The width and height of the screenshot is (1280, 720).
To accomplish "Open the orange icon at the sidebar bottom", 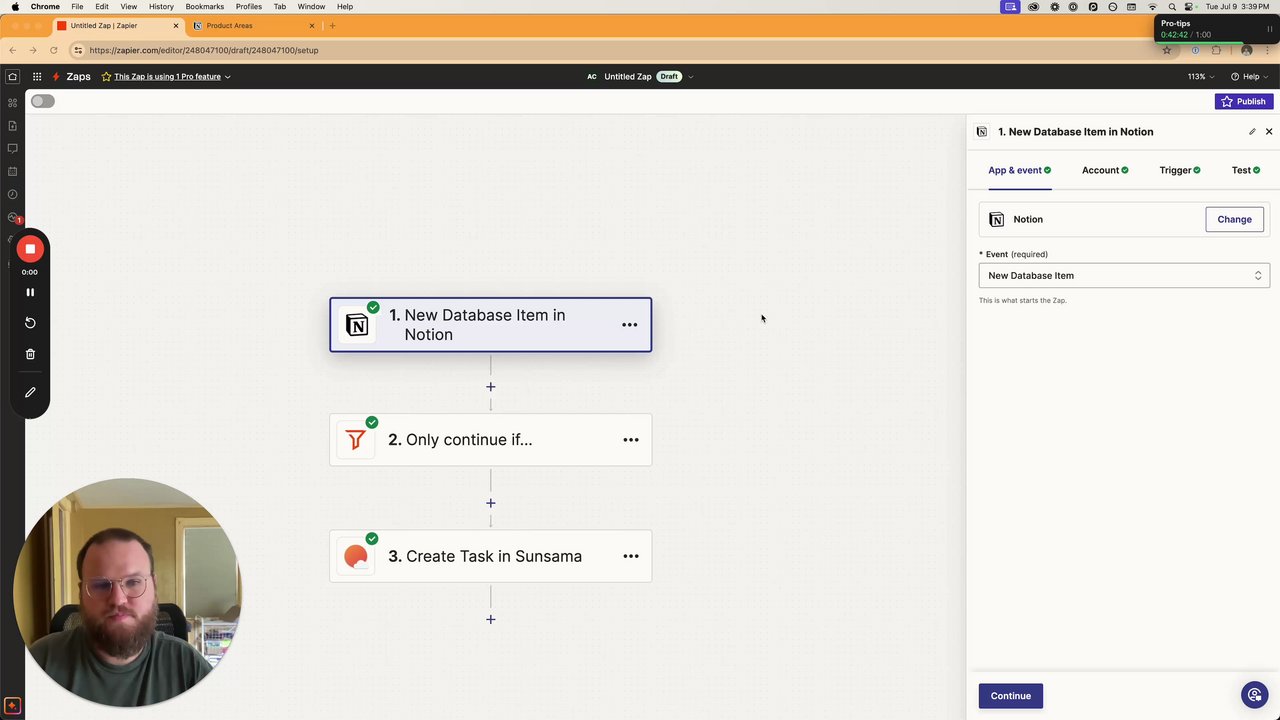I will (x=12, y=706).
